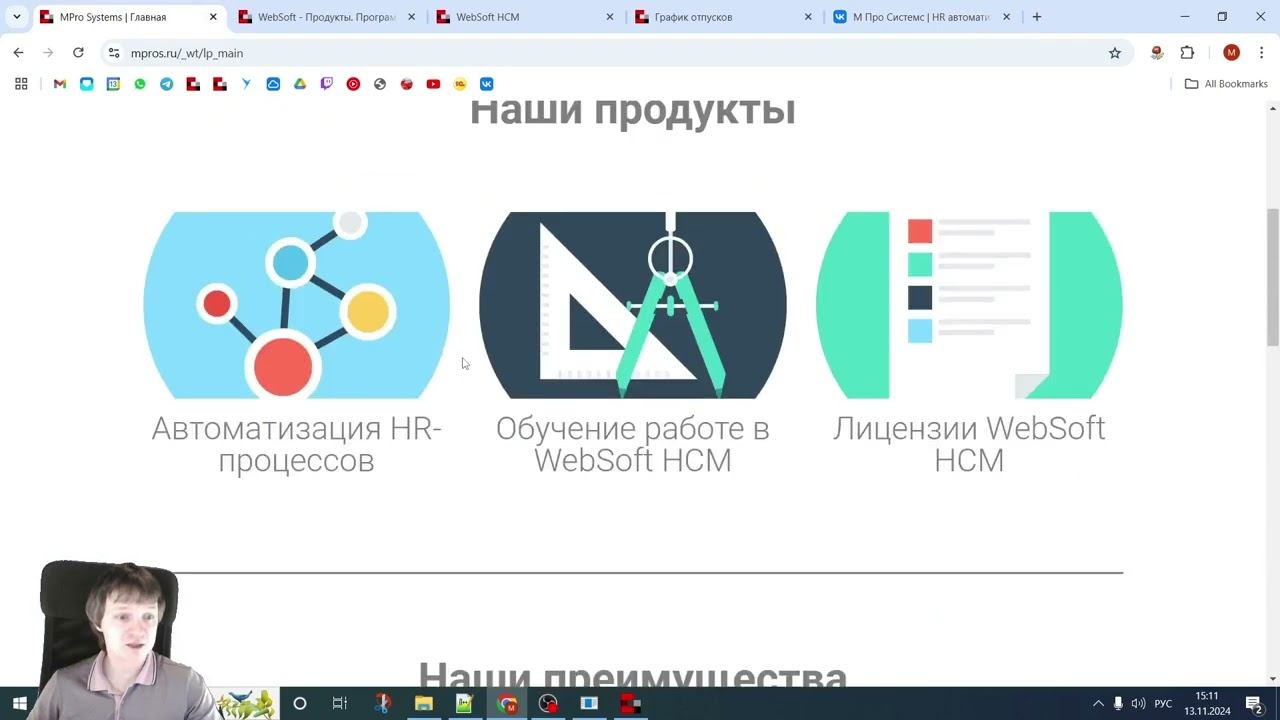Open the All Bookmarks folder
The image size is (1280, 720).
click(x=1226, y=84)
